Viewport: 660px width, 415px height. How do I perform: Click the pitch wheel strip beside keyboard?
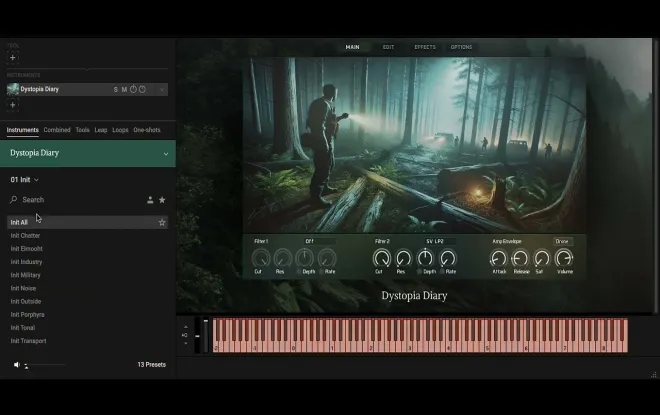pos(197,335)
